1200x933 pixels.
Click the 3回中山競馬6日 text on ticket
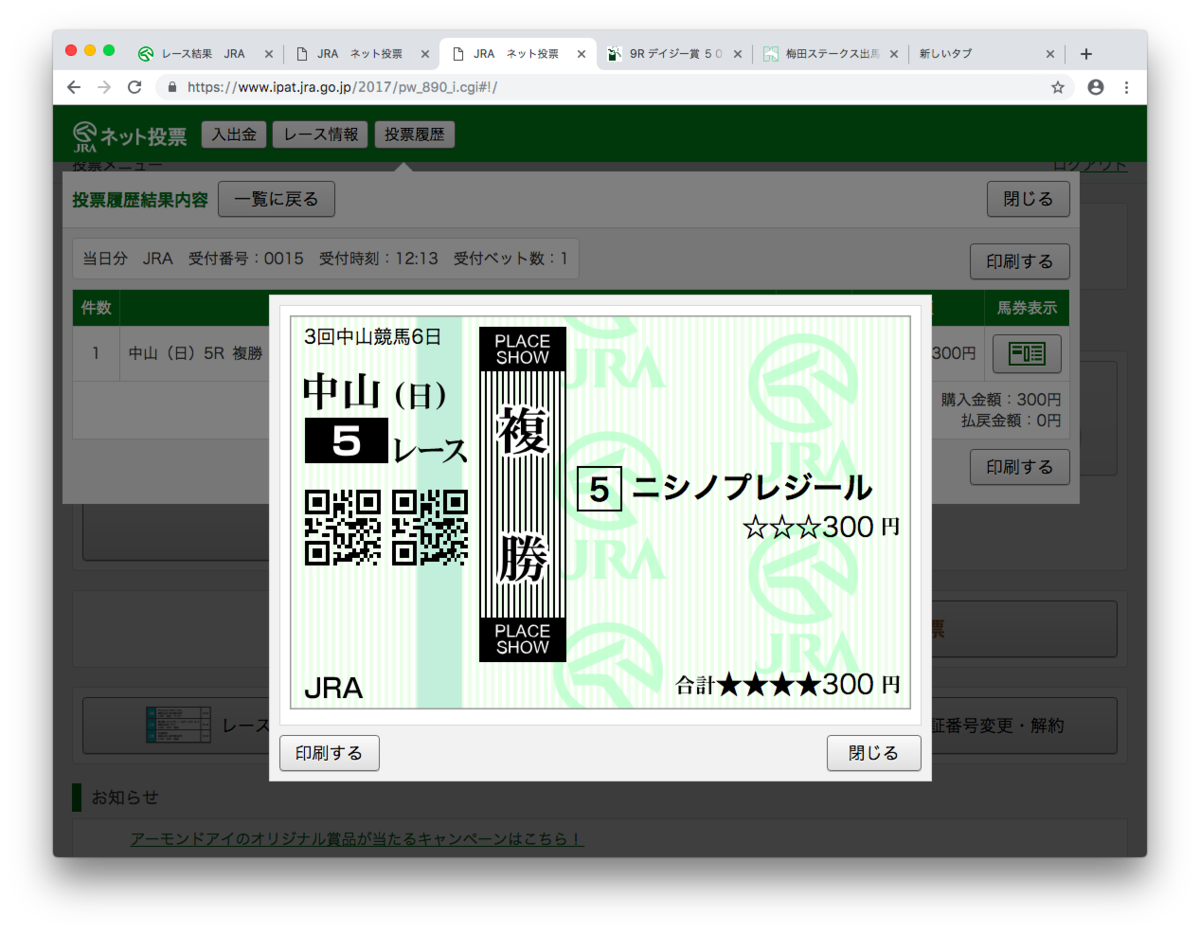(x=372, y=337)
